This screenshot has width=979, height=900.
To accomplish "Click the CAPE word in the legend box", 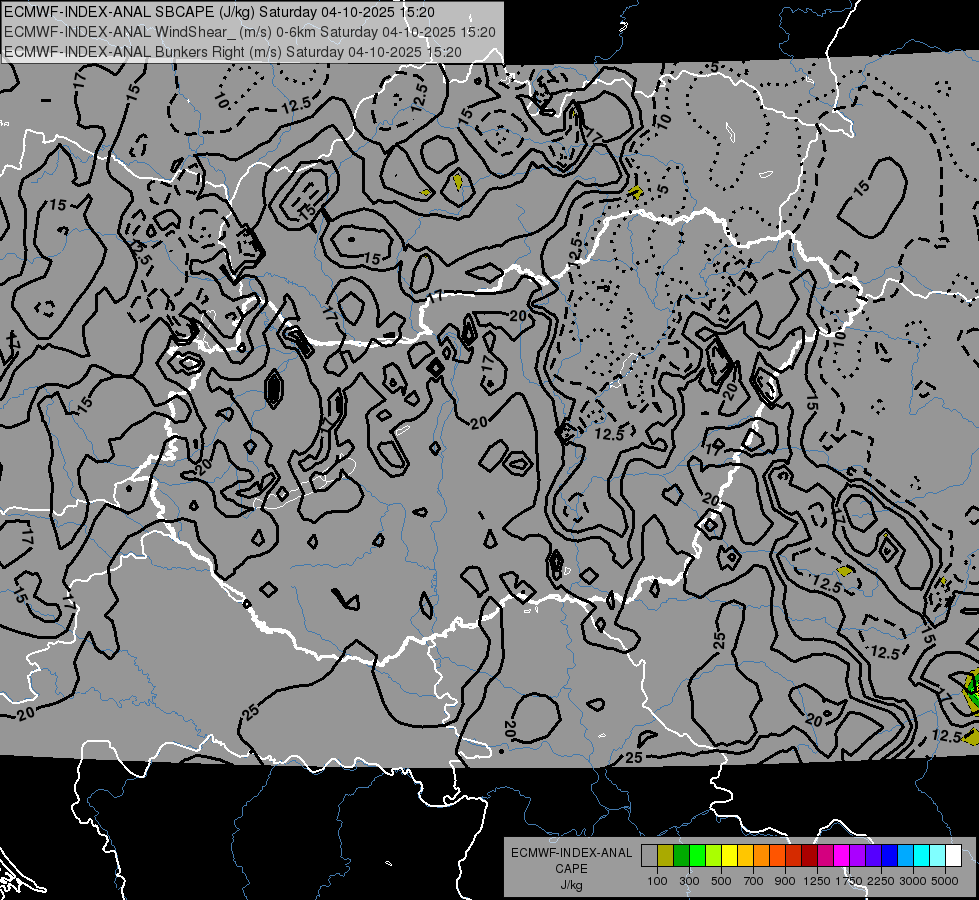I will tap(571, 869).
